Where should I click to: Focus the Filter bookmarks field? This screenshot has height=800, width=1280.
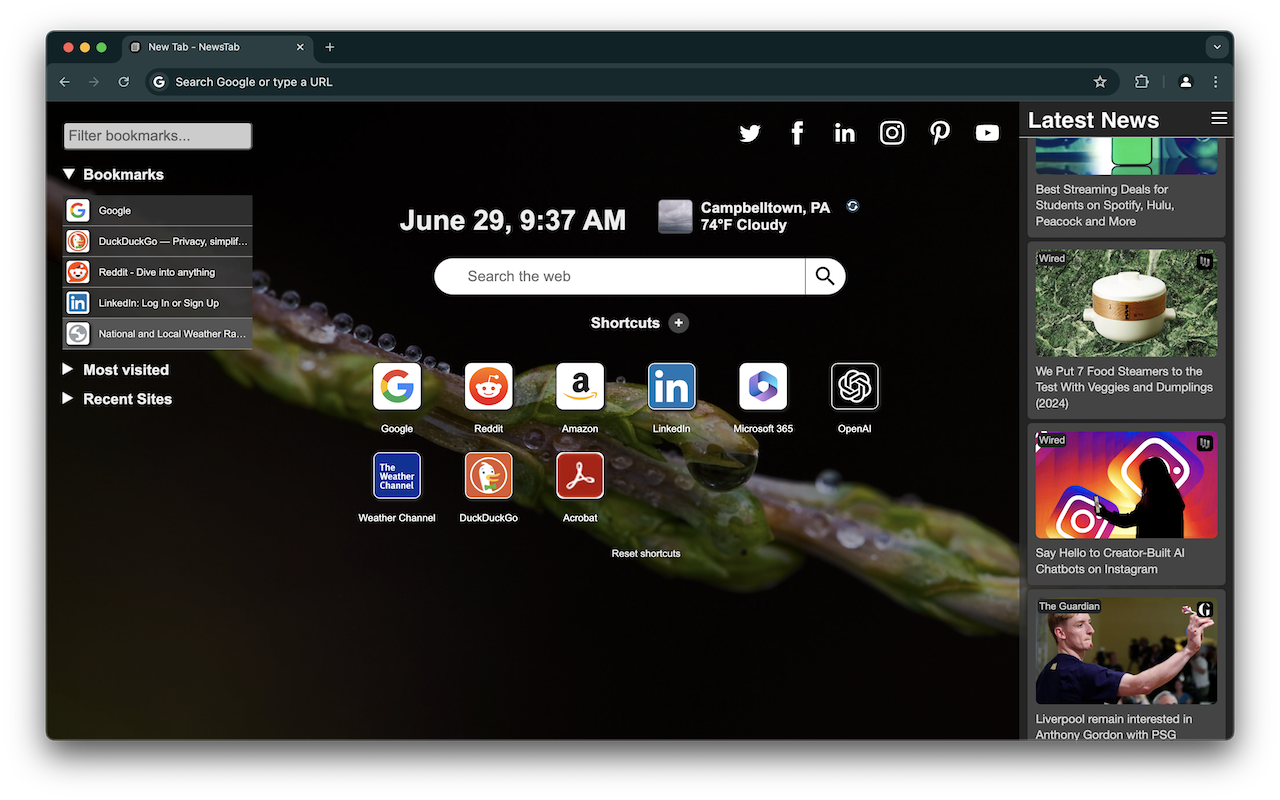[x=157, y=136]
